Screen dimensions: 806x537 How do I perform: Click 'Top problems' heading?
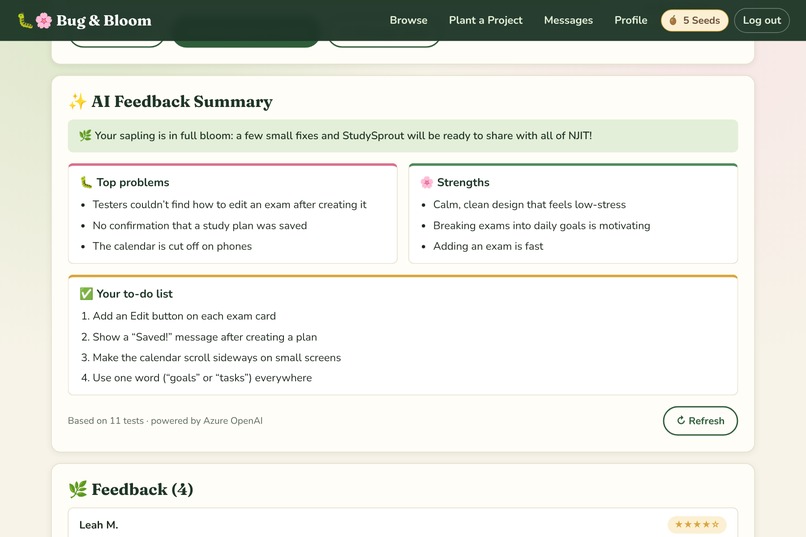133,182
